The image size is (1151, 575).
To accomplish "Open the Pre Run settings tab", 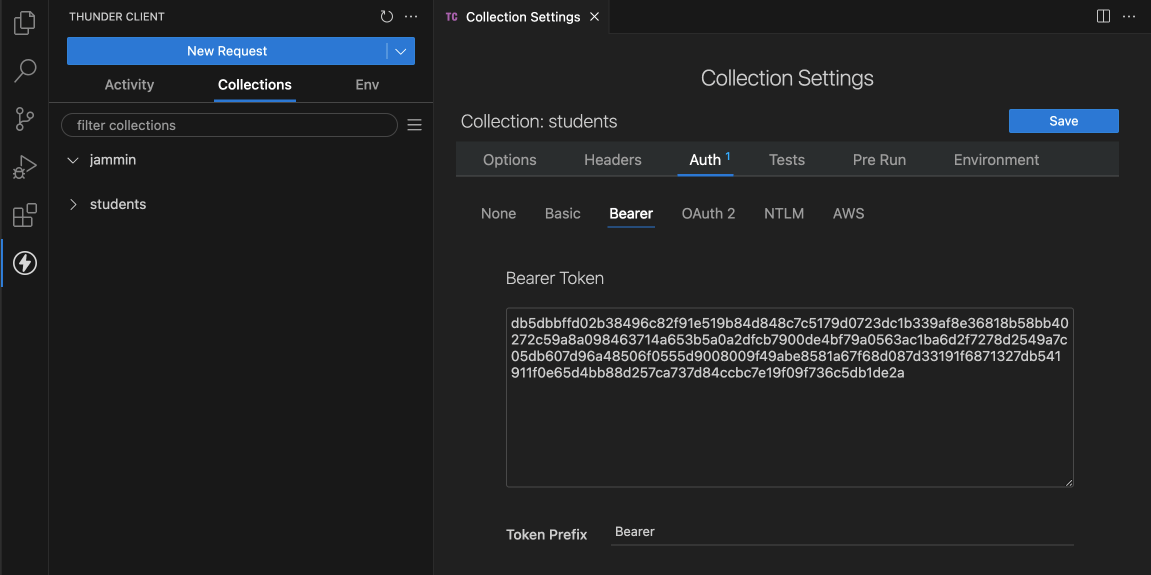I will [879, 159].
